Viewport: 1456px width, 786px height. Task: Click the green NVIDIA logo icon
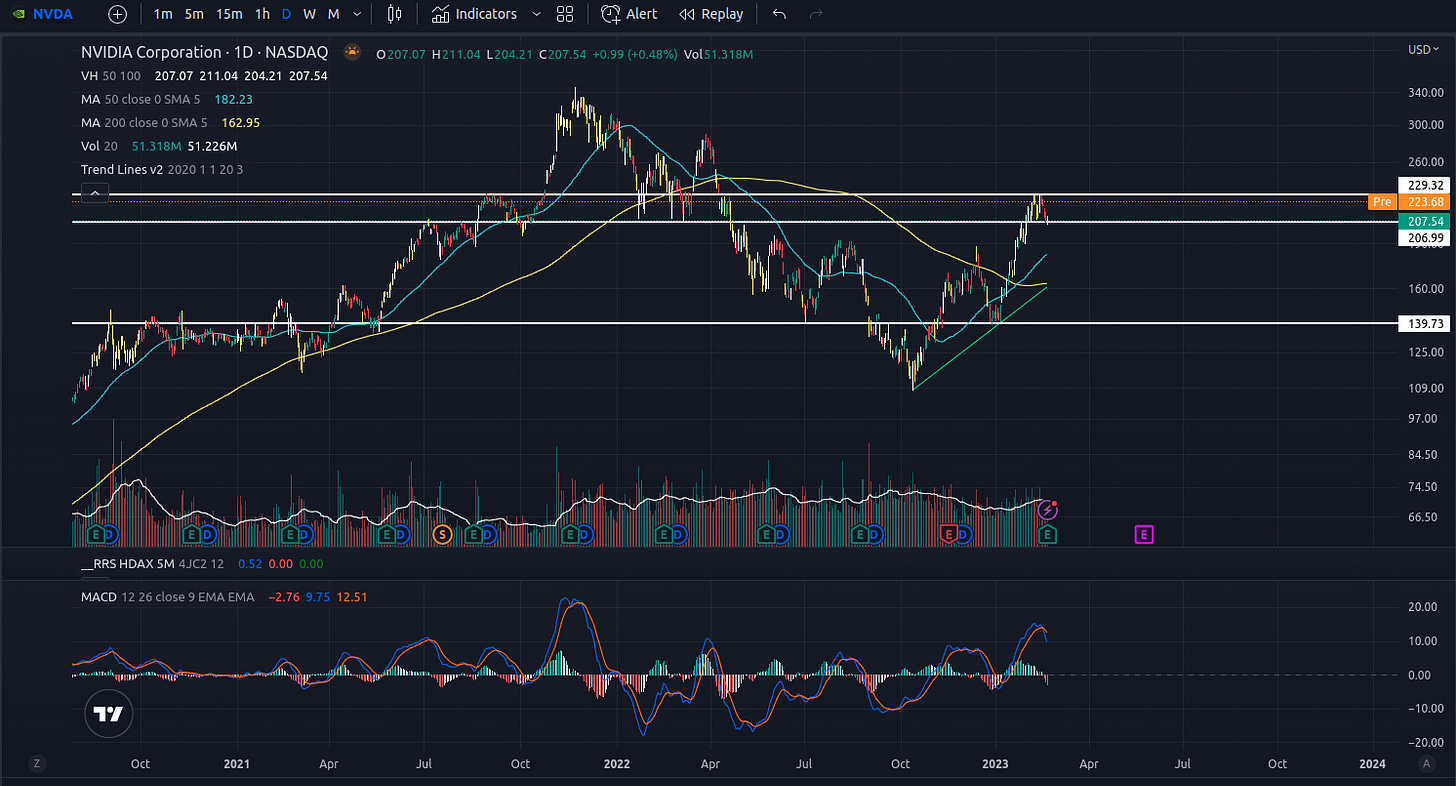pos(16,14)
